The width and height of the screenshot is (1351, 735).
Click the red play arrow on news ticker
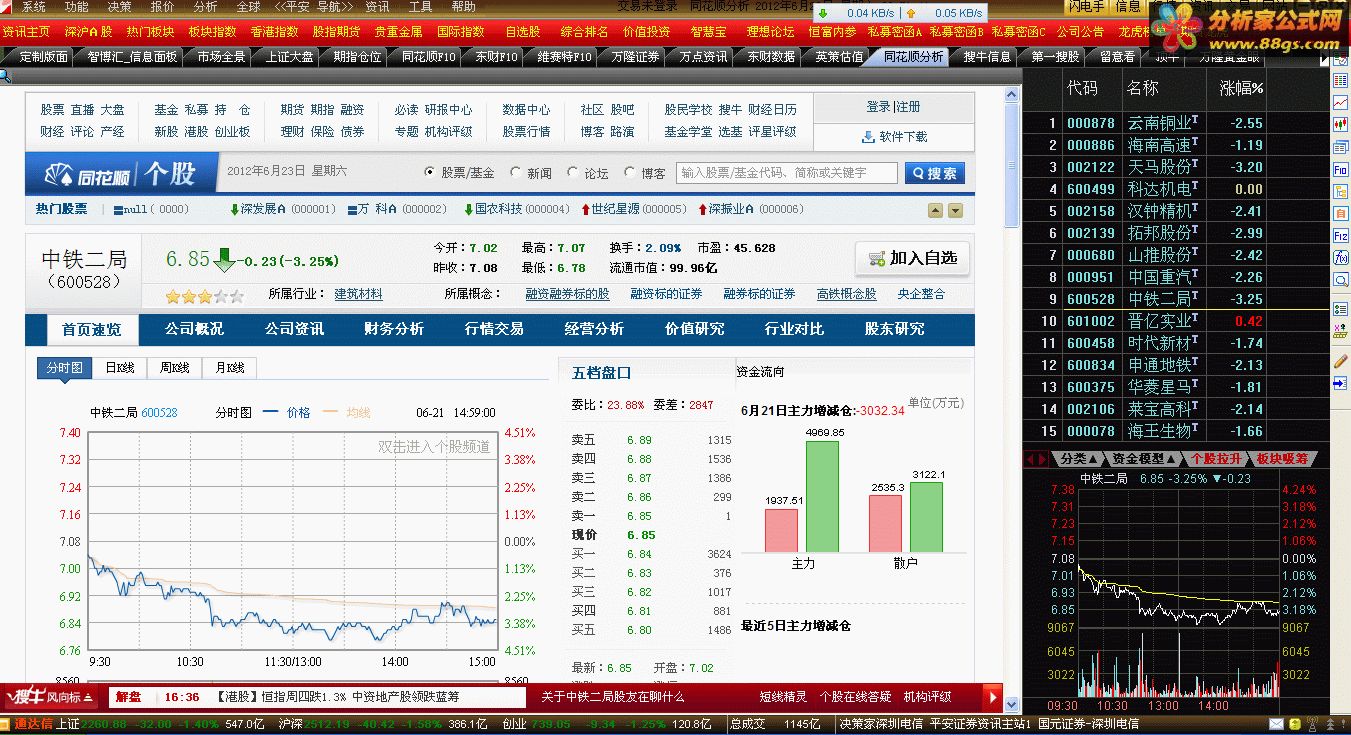click(x=992, y=696)
